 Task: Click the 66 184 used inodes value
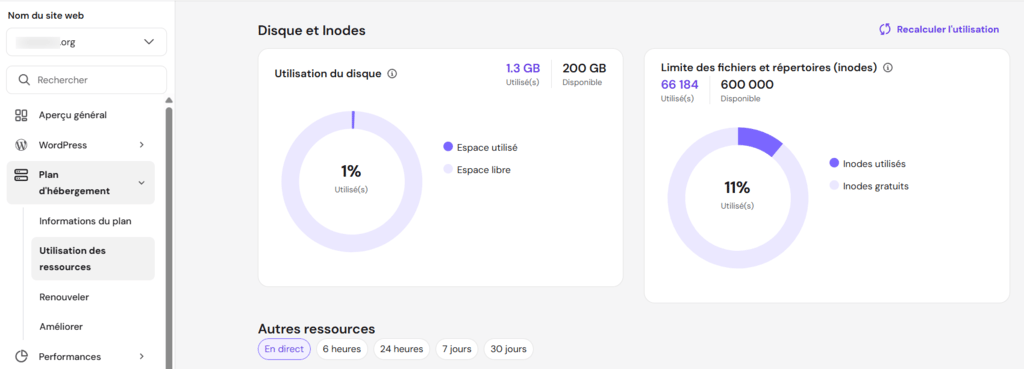point(680,84)
